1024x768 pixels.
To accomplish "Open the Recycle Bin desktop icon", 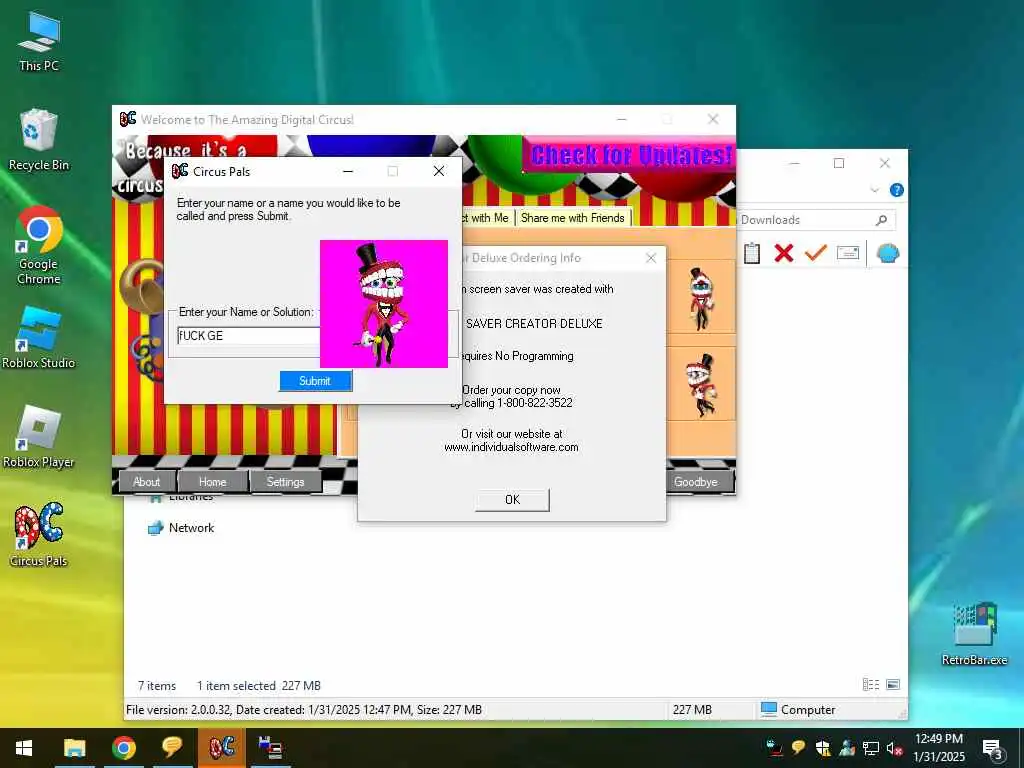I will (39, 140).
